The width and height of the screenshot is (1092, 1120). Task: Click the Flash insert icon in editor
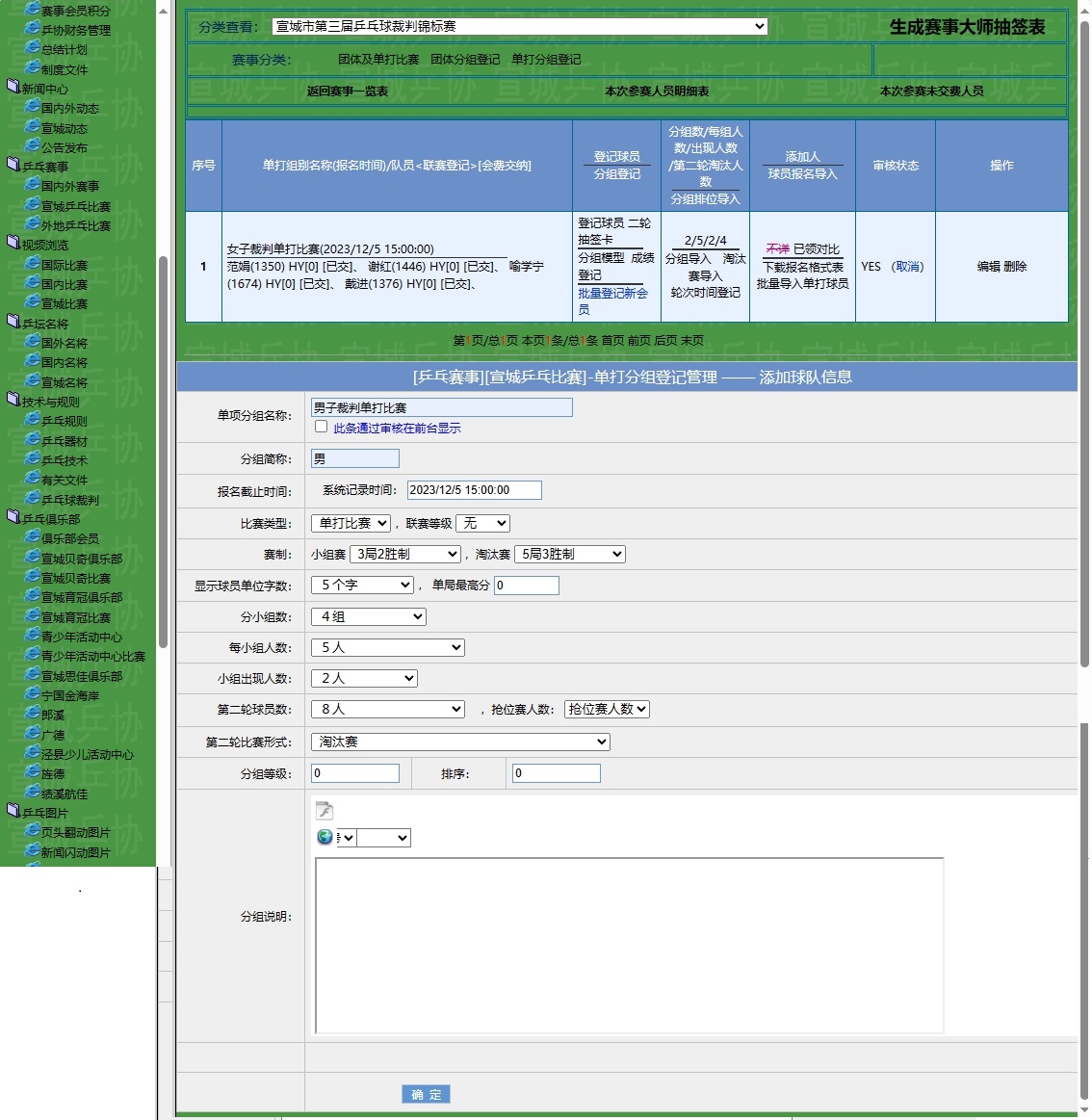pos(325,811)
